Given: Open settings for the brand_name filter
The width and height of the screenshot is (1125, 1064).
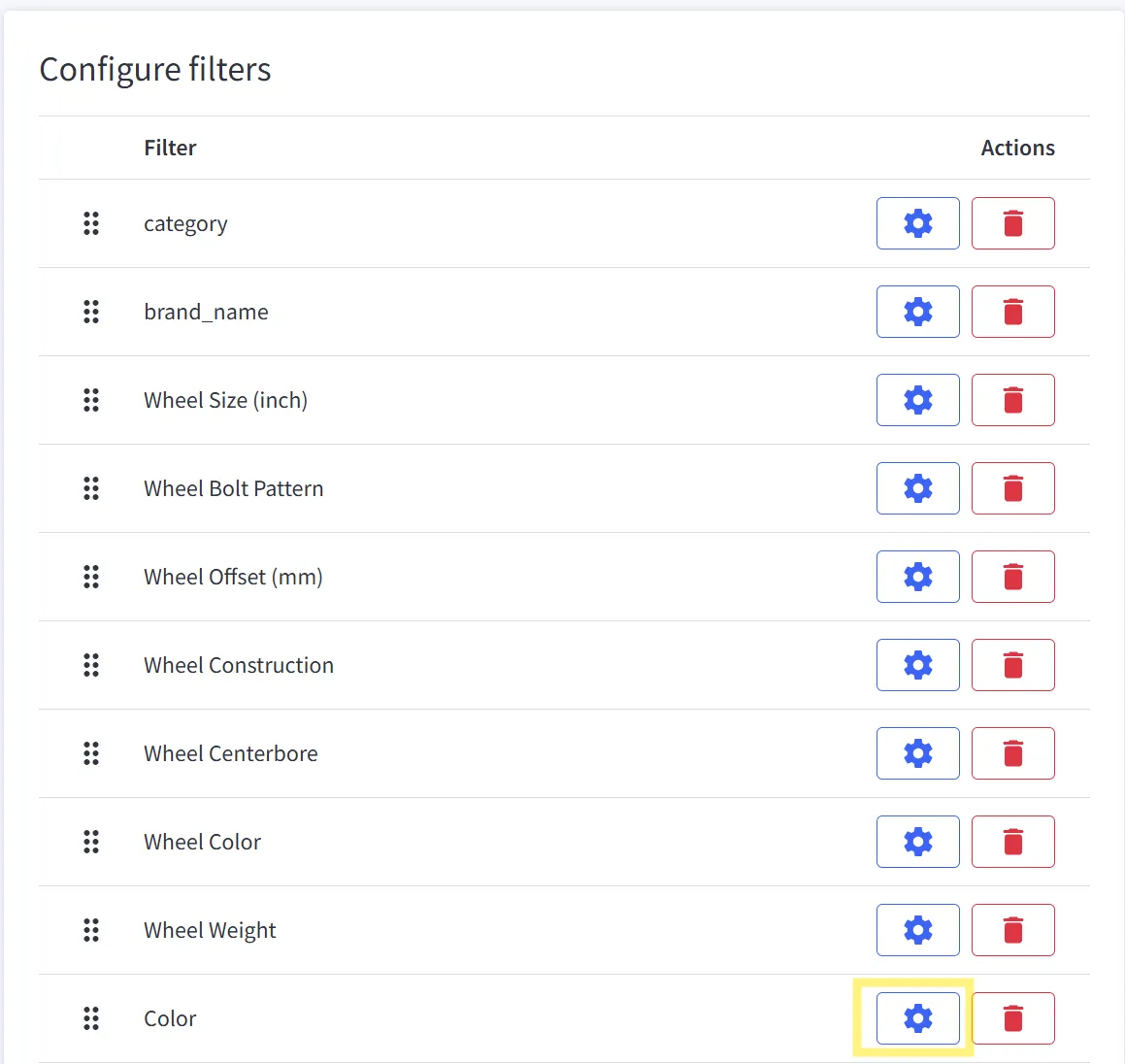Looking at the screenshot, I should (x=917, y=312).
